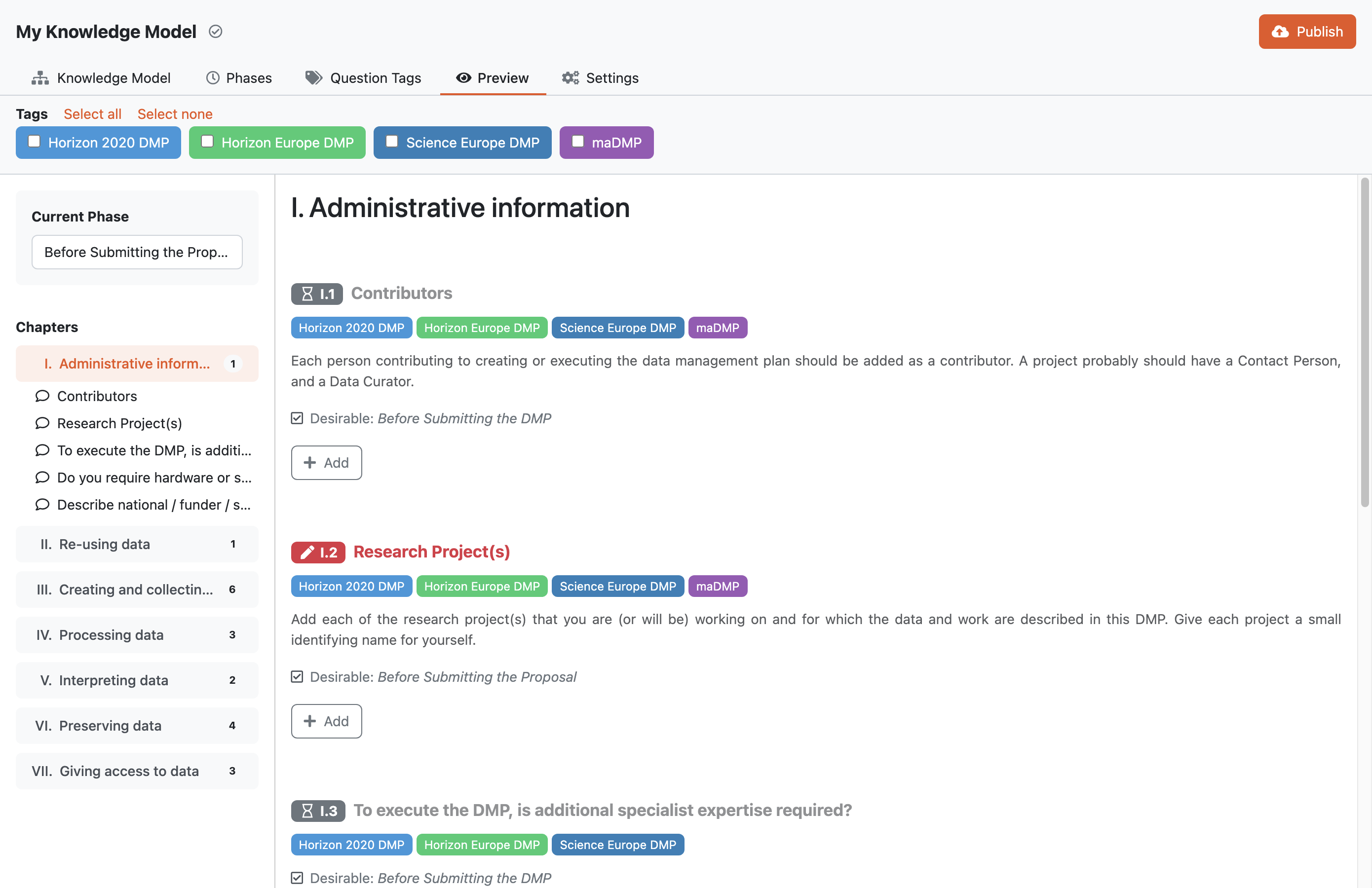This screenshot has width=1372, height=888.
Task: Select the Preview tab
Action: (x=493, y=78)
